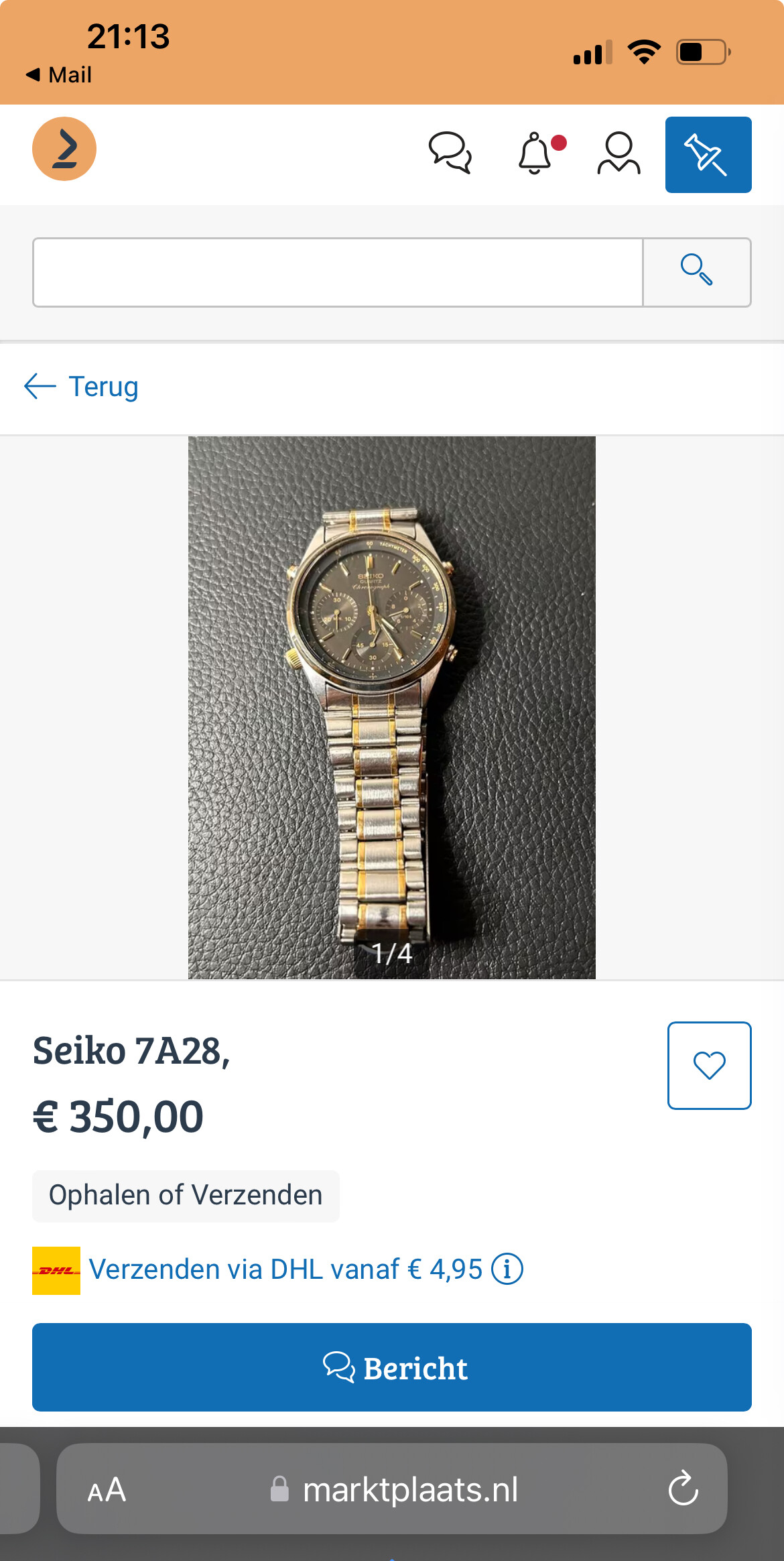The width and height of the screenshot is (784, 1561).
Task: Open Safari AA text size menu
Action: point(107,1490)
